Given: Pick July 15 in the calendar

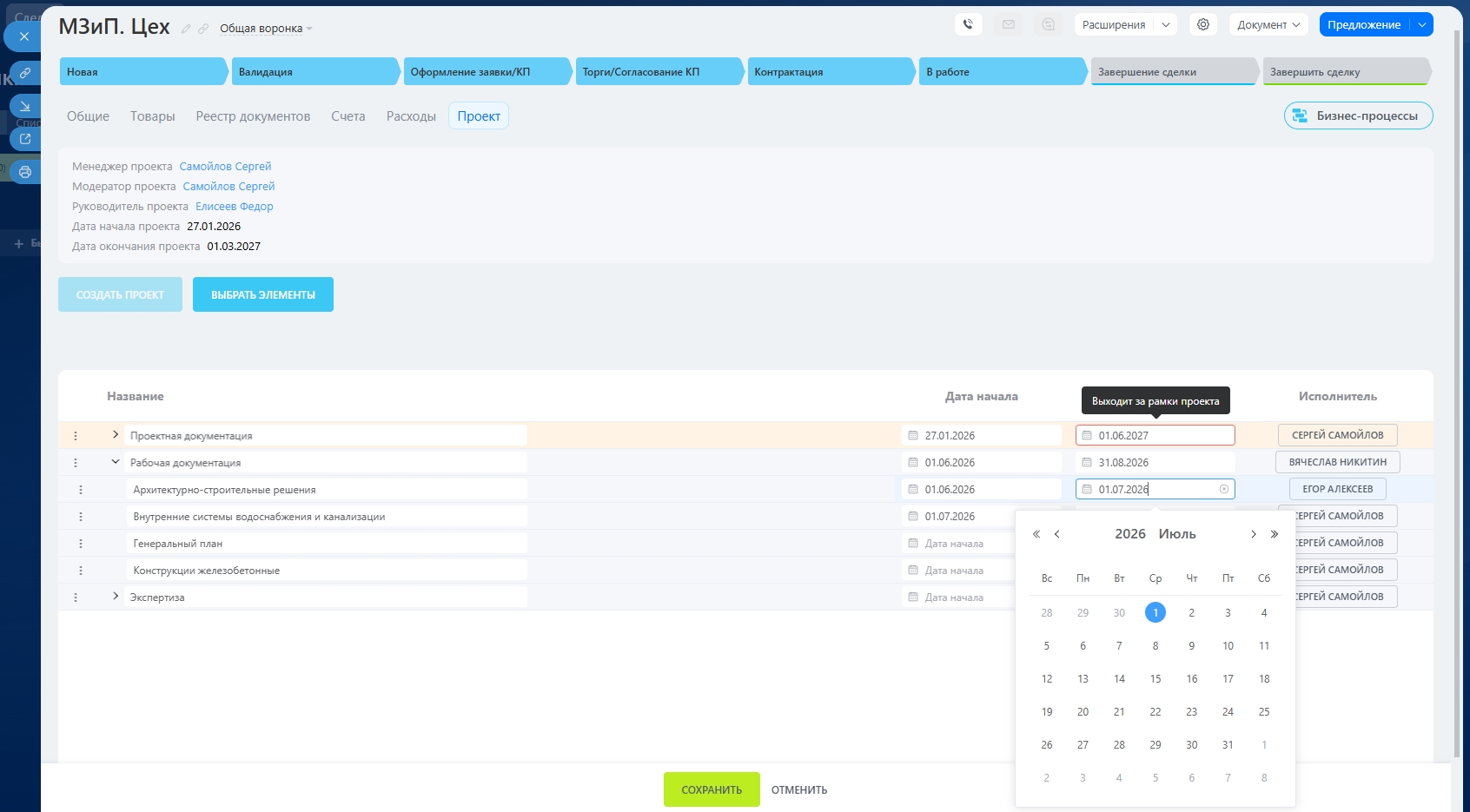Looking at the screenshot, I should pyautogui.click(x=1155, y=679).
